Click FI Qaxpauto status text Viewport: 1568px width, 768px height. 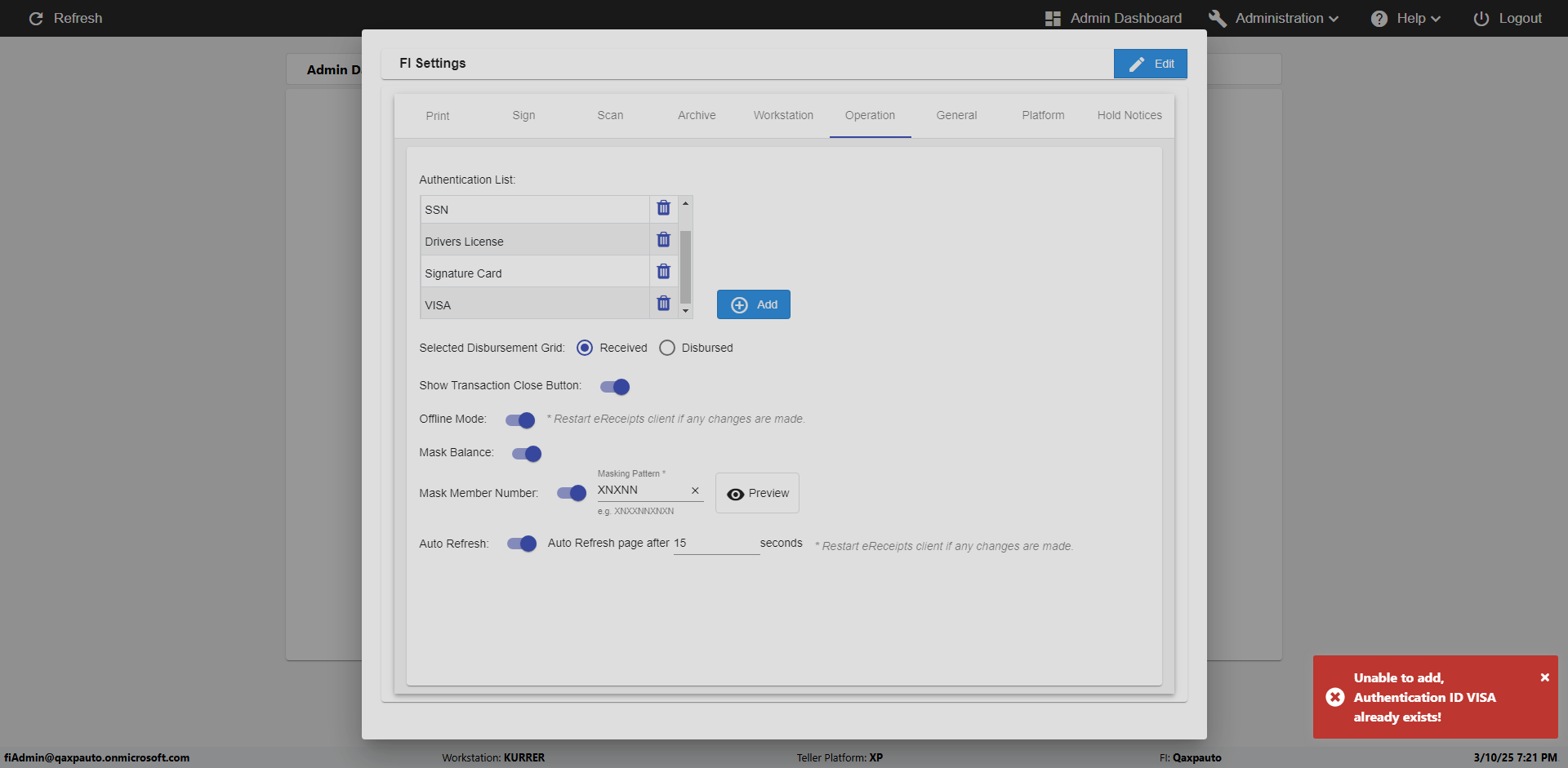click(1190, 757)
